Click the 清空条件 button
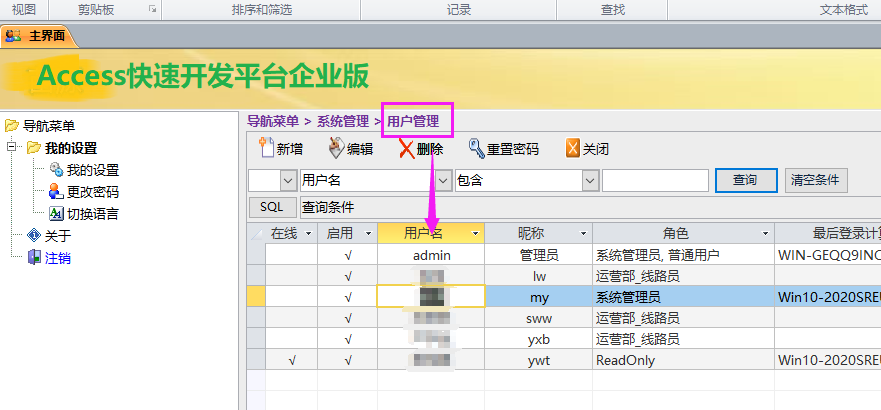The width and height of the screenshot is (881, 410). [x=816, y=180]
